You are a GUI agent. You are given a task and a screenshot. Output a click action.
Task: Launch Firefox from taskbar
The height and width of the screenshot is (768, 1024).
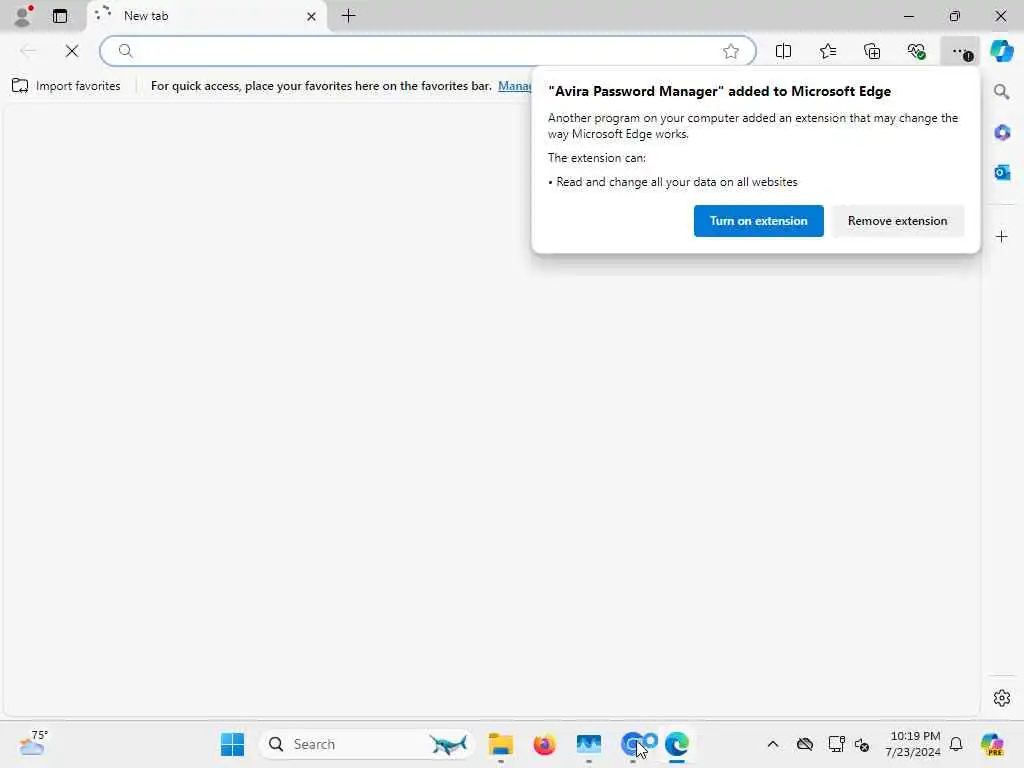[x=545, y=744]
